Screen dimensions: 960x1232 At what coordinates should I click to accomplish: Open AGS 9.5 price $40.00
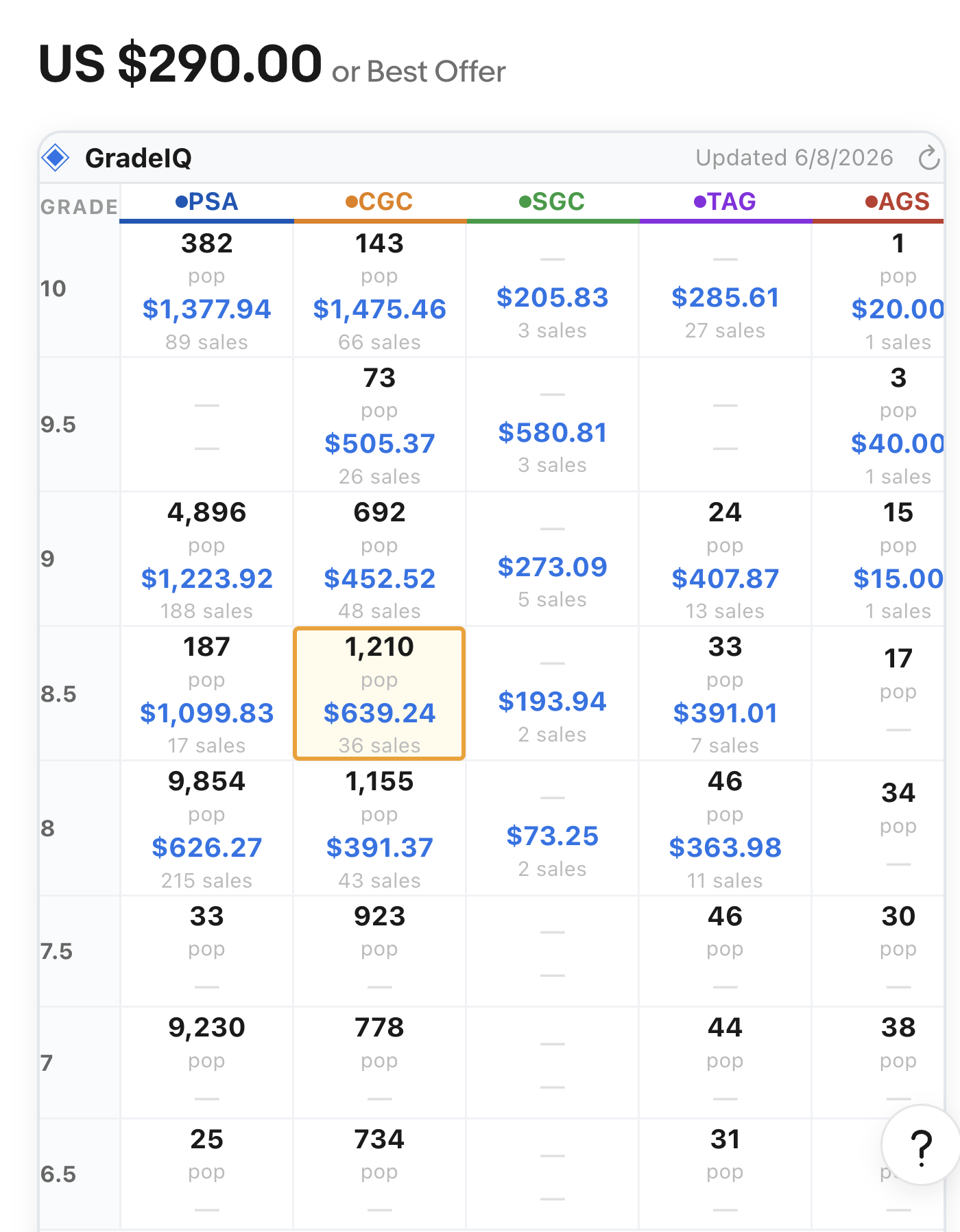pyautogui.click(x=898, y=444)
